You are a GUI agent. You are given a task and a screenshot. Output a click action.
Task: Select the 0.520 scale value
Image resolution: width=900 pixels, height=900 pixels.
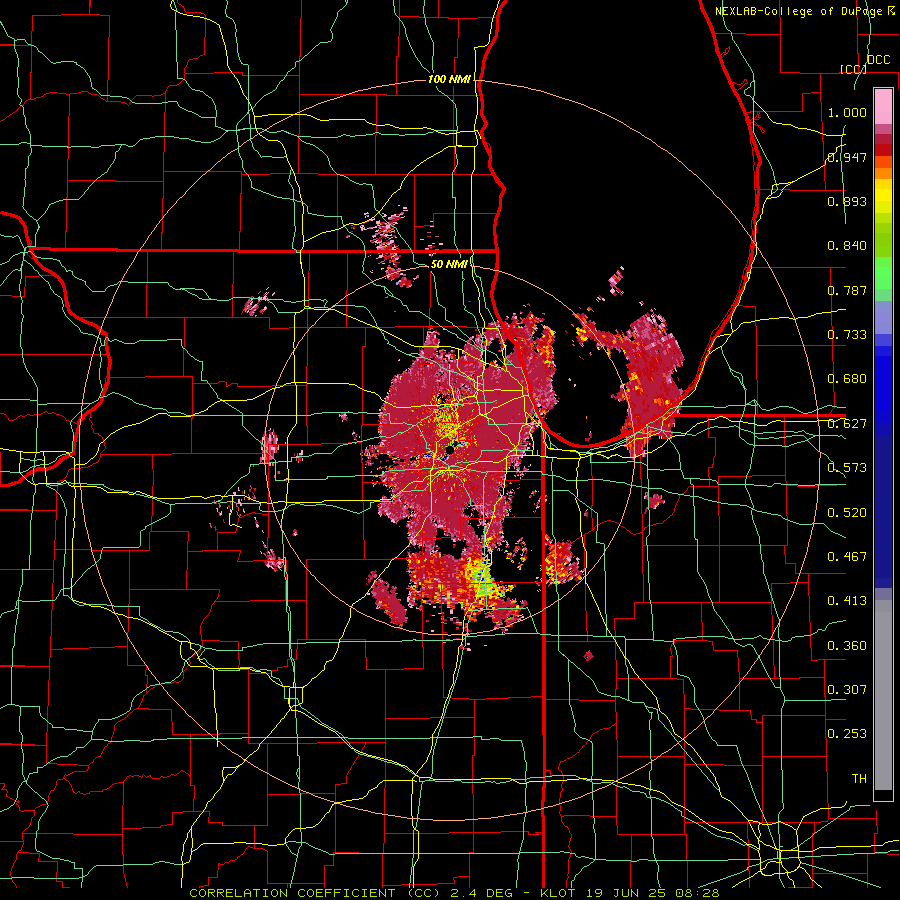(847, 513)
